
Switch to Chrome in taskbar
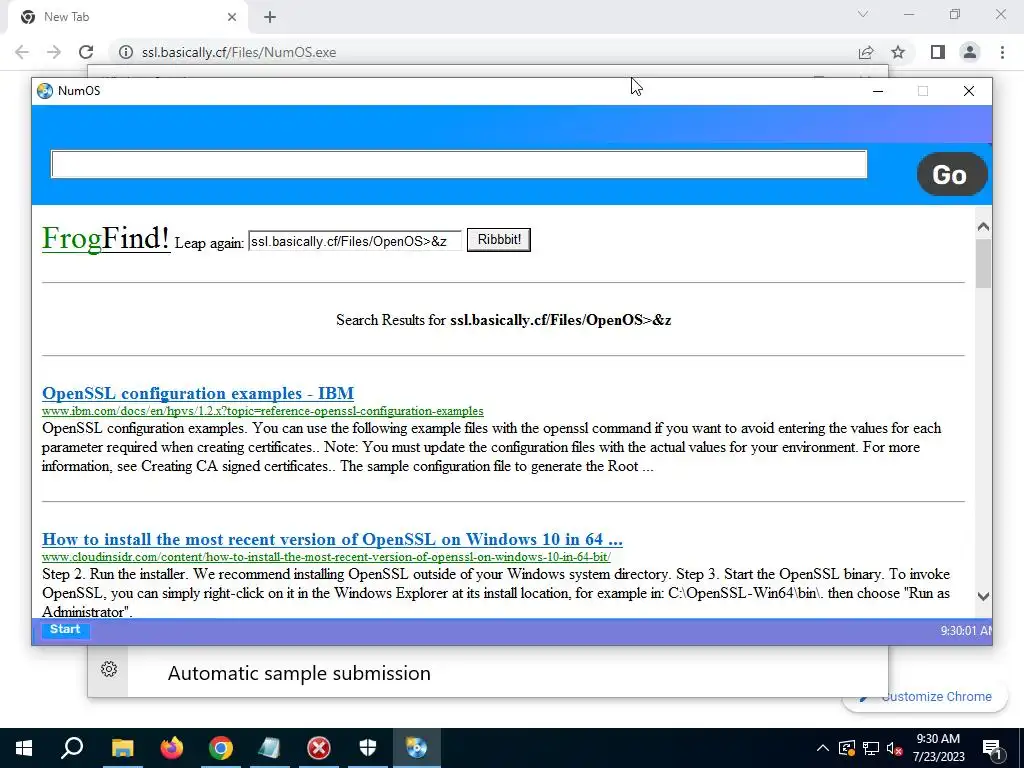221,748
